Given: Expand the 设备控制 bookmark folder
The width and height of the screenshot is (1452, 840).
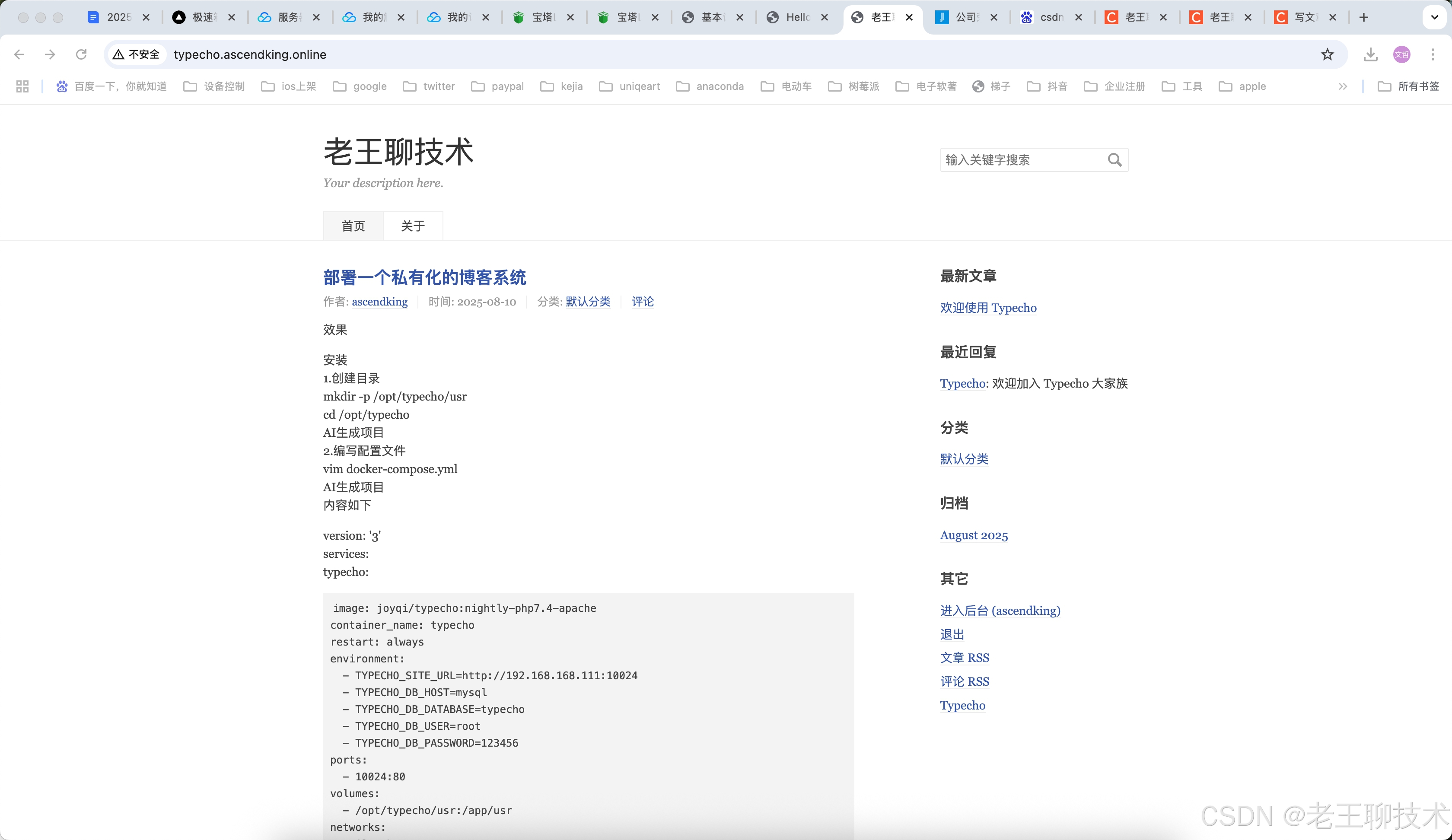Looking at the screenshot, I should [x=214, y=86].
